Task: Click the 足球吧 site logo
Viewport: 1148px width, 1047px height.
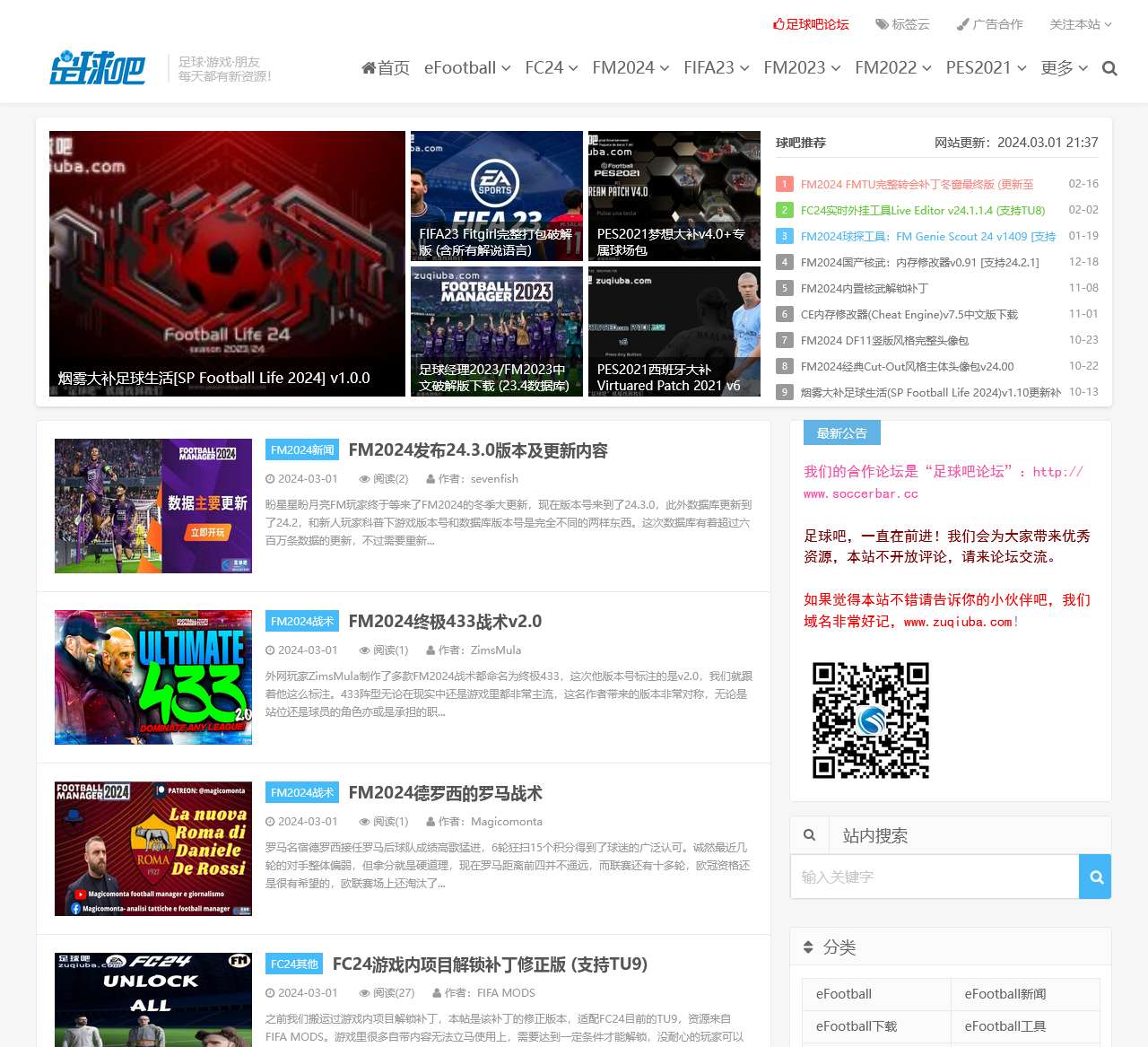Action: point(97,68)
